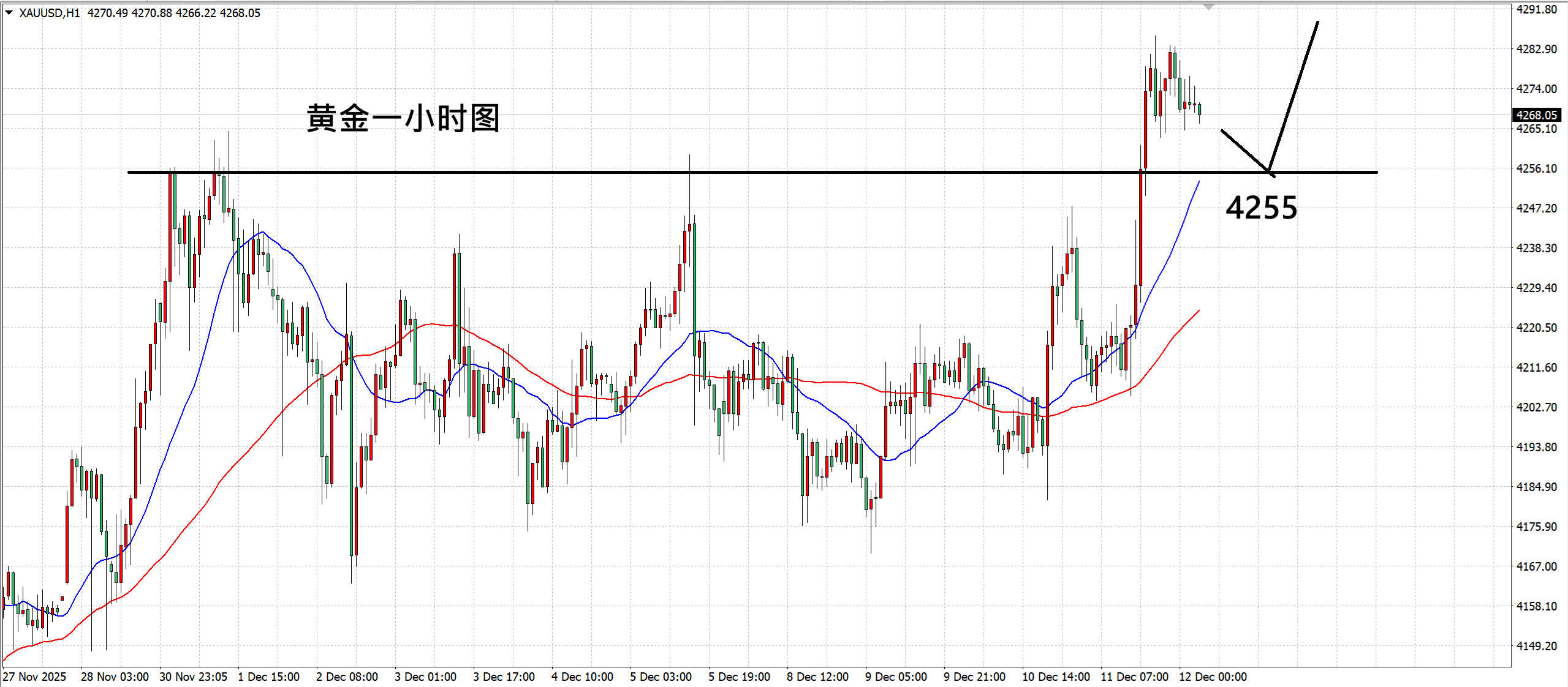This screenshot has height=687, width=1568.
Task: Click the 12 Dec 00:00 time label
Action: point(1213,677)
